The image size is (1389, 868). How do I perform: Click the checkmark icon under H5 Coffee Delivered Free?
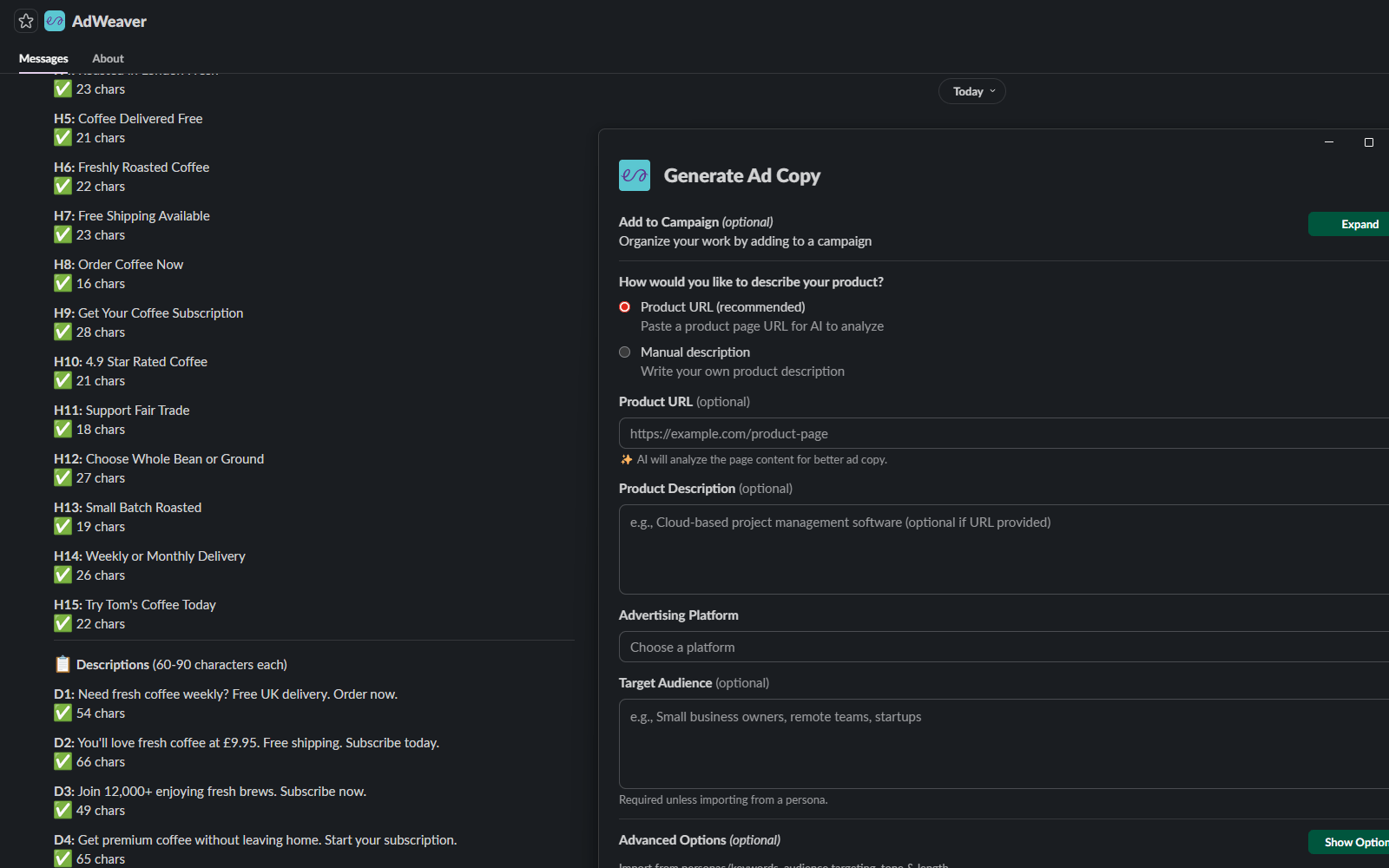pyautogui.click(x=62, y=136)
